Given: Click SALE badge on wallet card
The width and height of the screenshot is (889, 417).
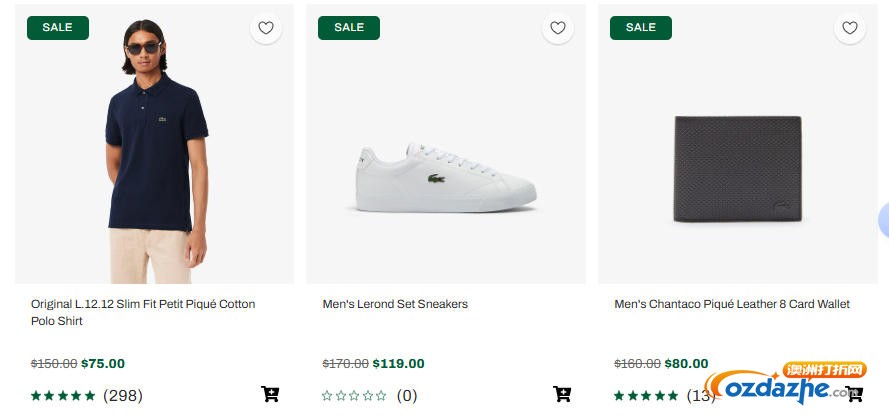Looking at the screenshot, I should coord(641,28).
